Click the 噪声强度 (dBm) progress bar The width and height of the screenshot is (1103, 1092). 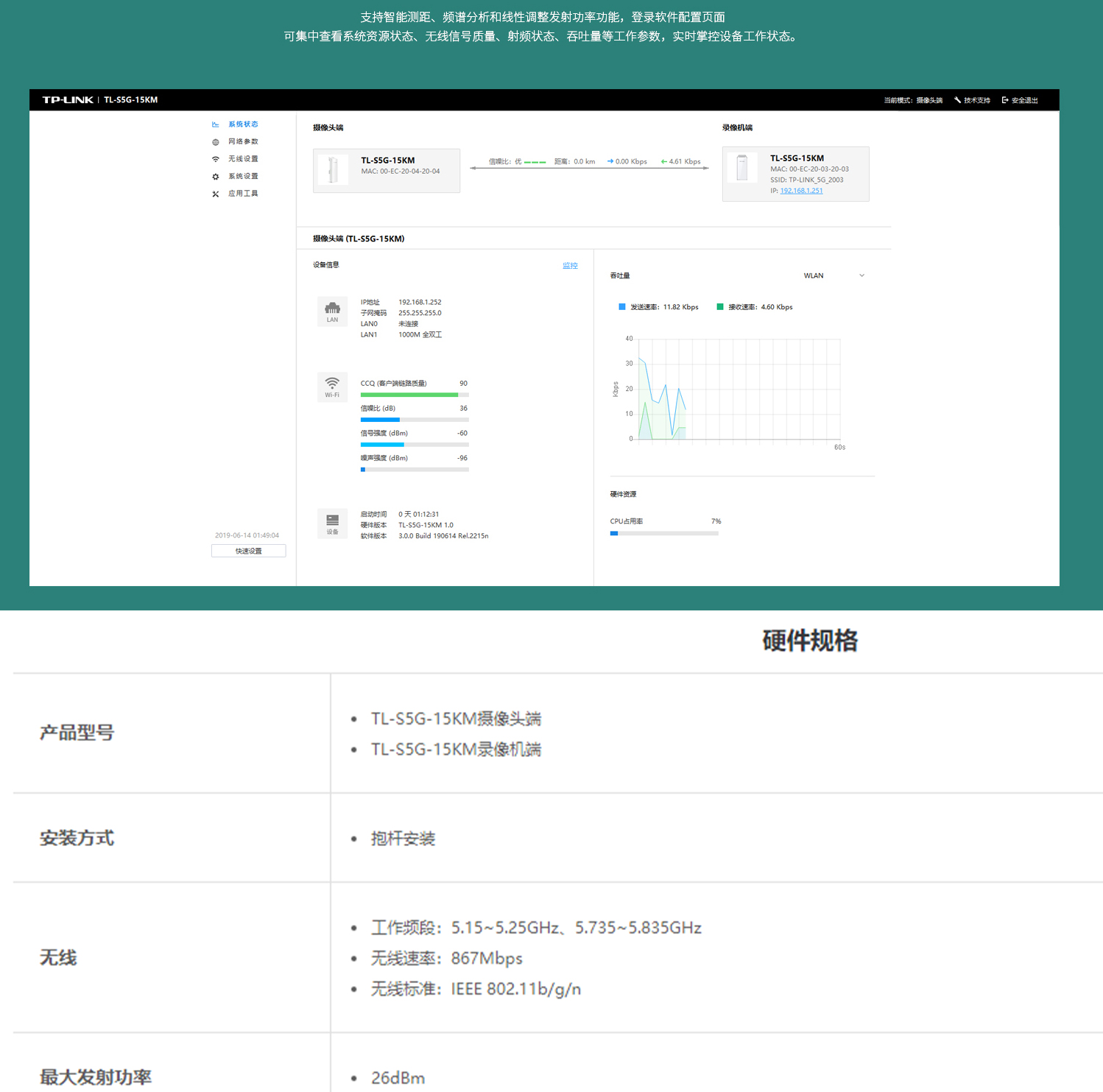point(415,470)
